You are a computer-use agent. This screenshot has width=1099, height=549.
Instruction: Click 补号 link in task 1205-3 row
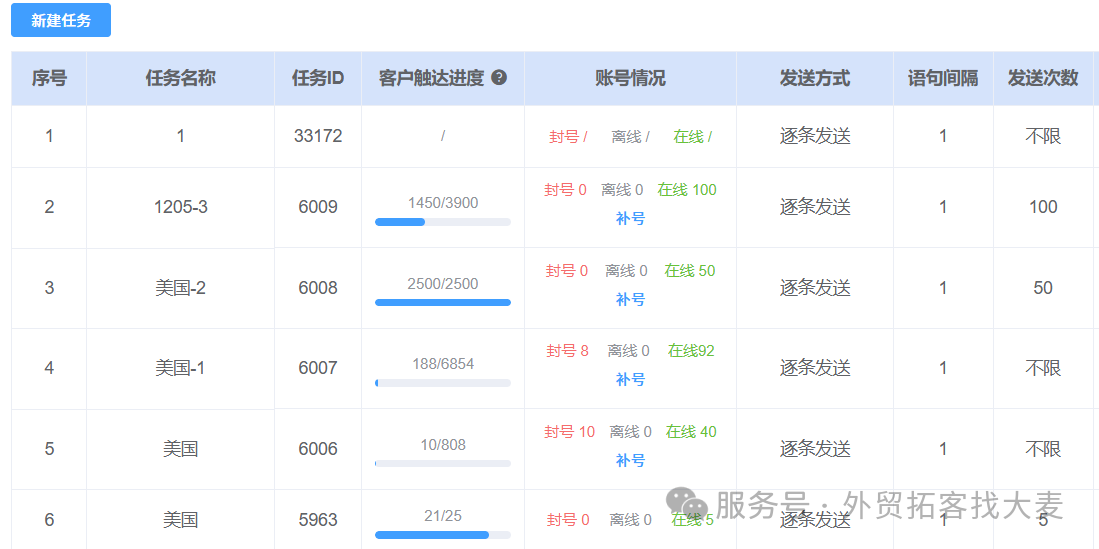point(630,219)
